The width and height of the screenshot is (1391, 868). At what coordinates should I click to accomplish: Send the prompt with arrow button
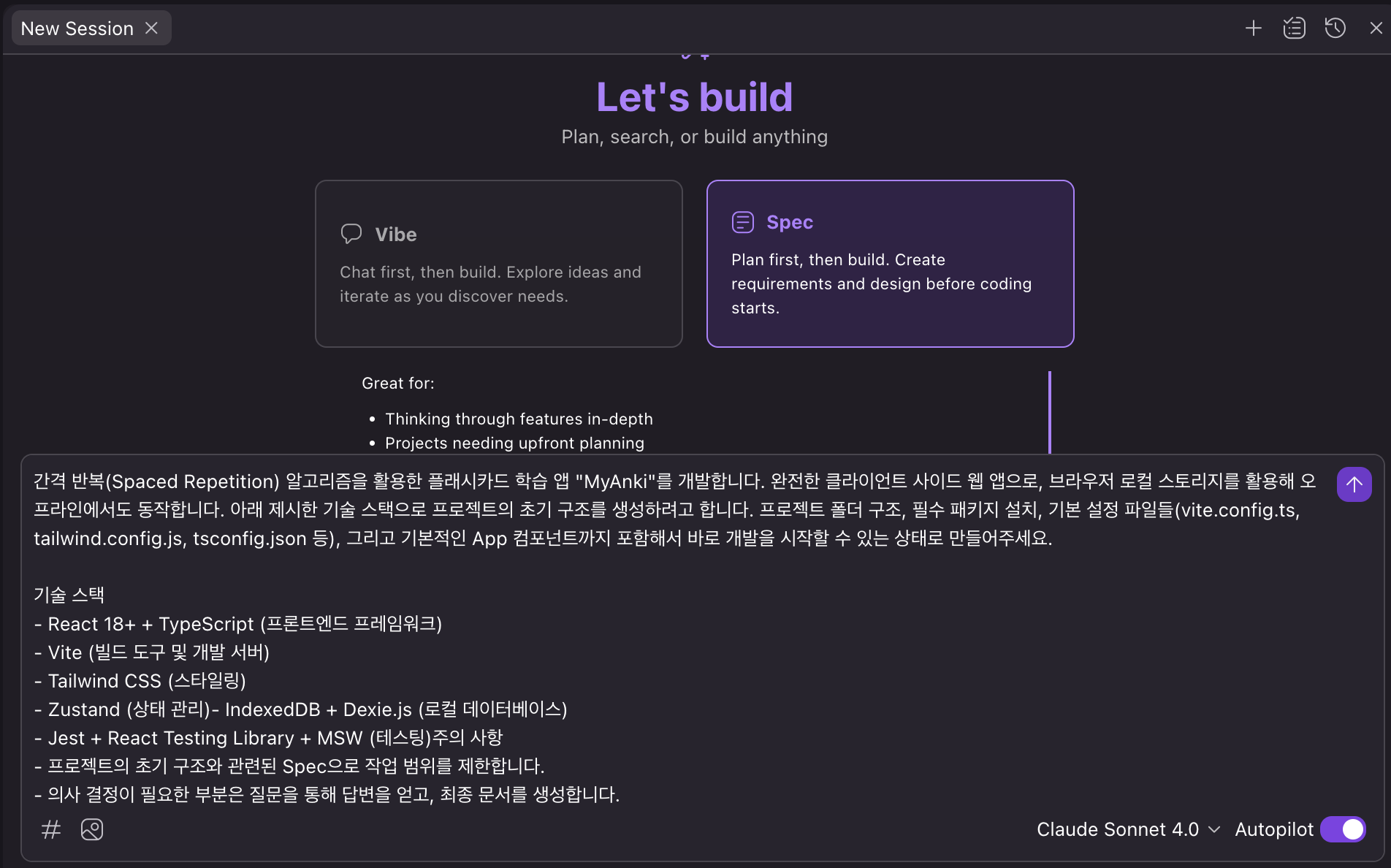(x=1354, y=484)
